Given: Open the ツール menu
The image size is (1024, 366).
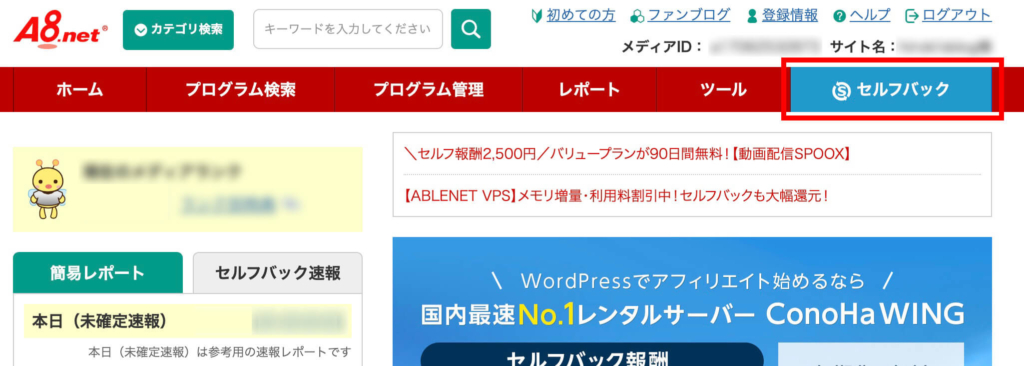Looking at the screenshot, I should (x=723, y=90).
